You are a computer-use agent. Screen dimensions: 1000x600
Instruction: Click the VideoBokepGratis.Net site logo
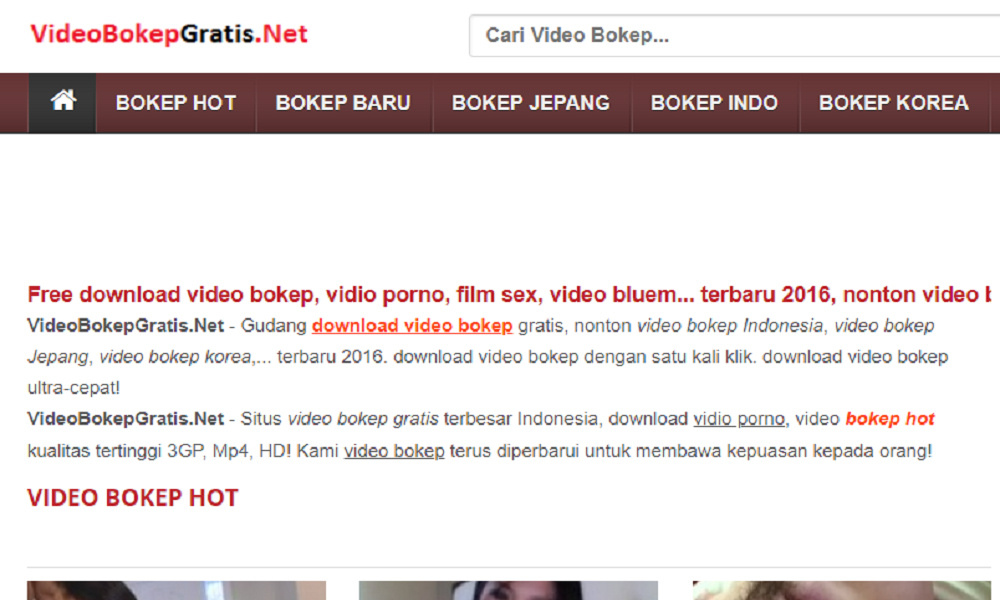(x=168, y=33)
